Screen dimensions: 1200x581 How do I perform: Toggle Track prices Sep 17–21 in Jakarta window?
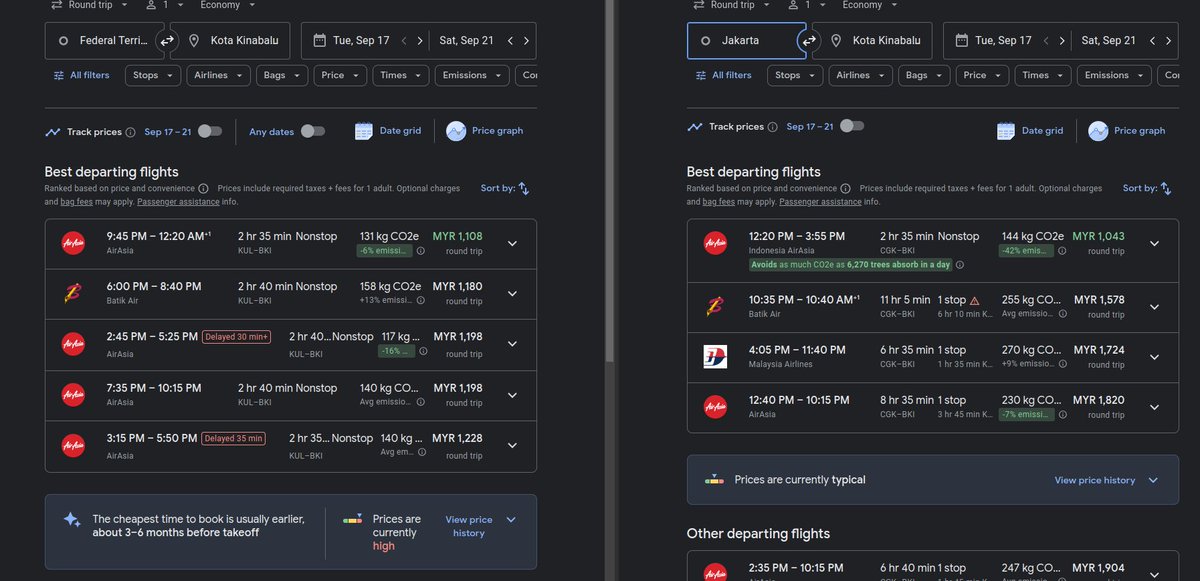click(852, 126)
